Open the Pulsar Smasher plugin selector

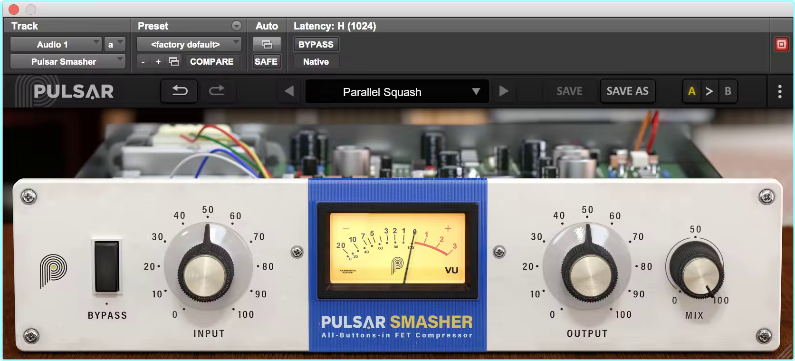tap(67, 61)
